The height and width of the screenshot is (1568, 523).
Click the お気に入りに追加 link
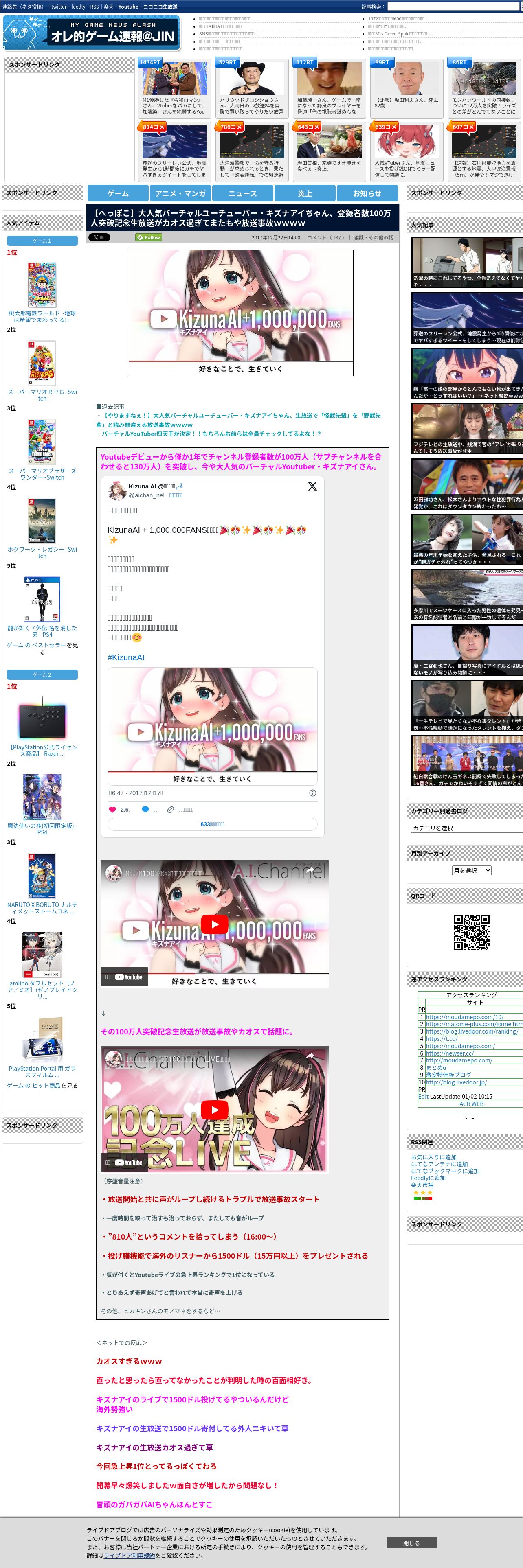(x=433, y=1157)
